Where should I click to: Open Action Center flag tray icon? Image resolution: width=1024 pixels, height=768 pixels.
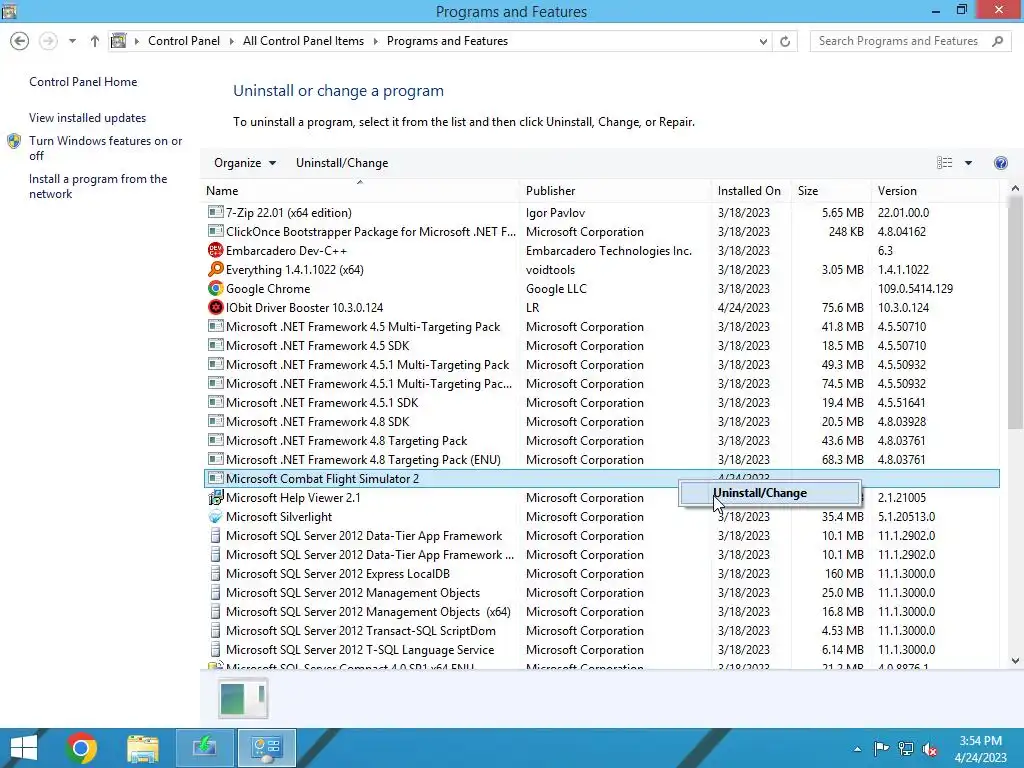881,748
